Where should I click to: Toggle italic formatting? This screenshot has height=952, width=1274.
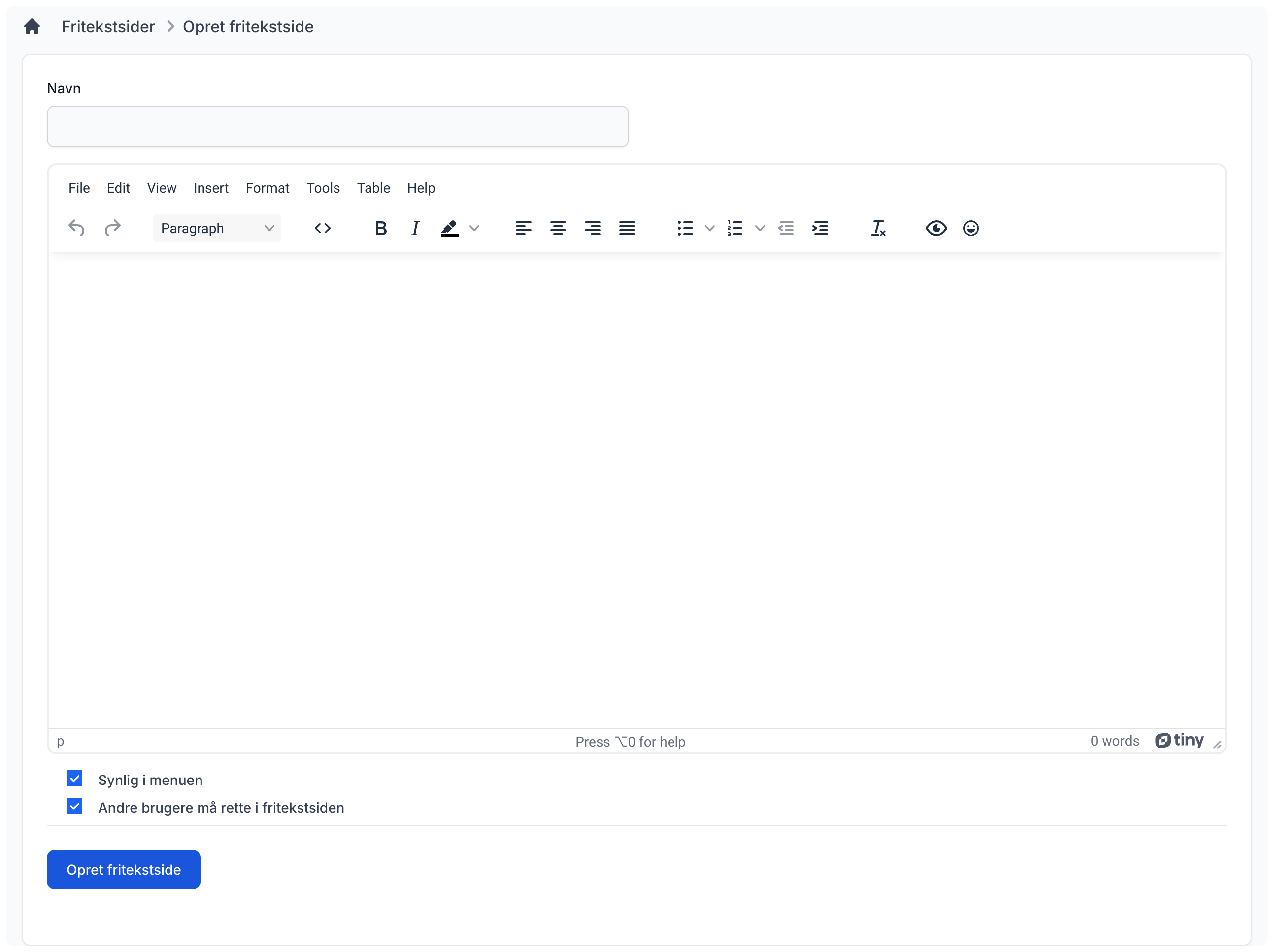point(415,228)
